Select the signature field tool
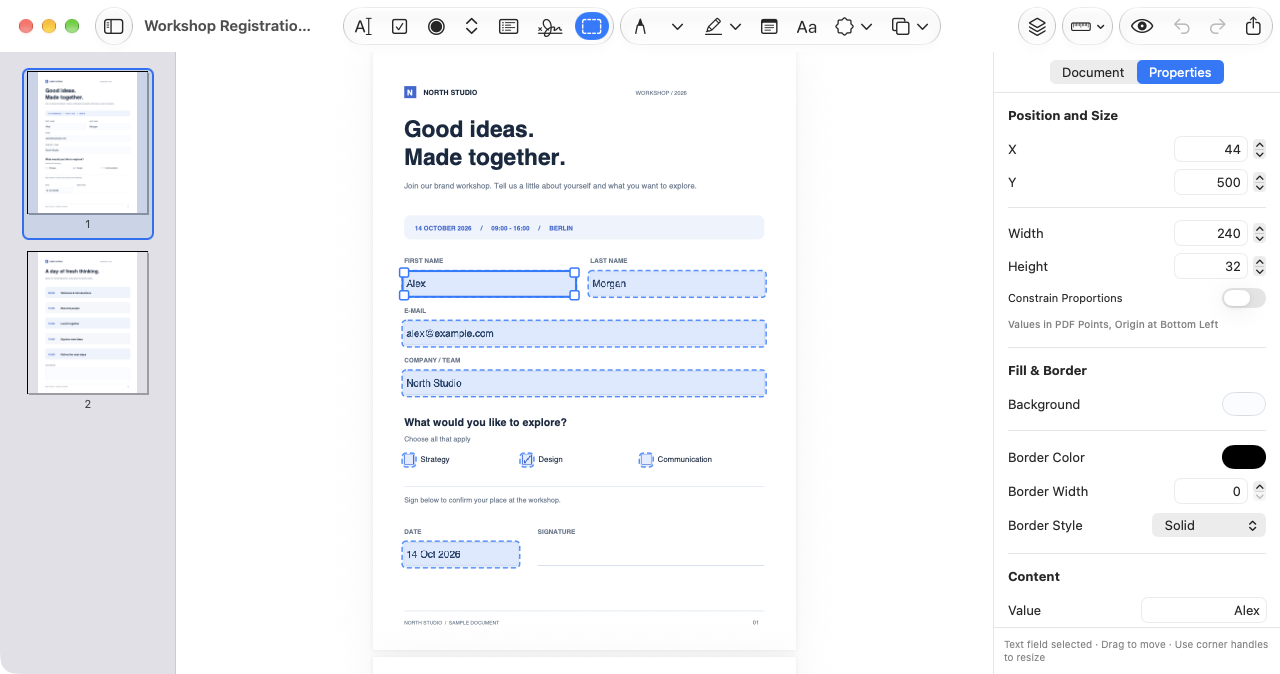Image resolution: width=1280 pixels, height=674 pixels. click(550, 27)
